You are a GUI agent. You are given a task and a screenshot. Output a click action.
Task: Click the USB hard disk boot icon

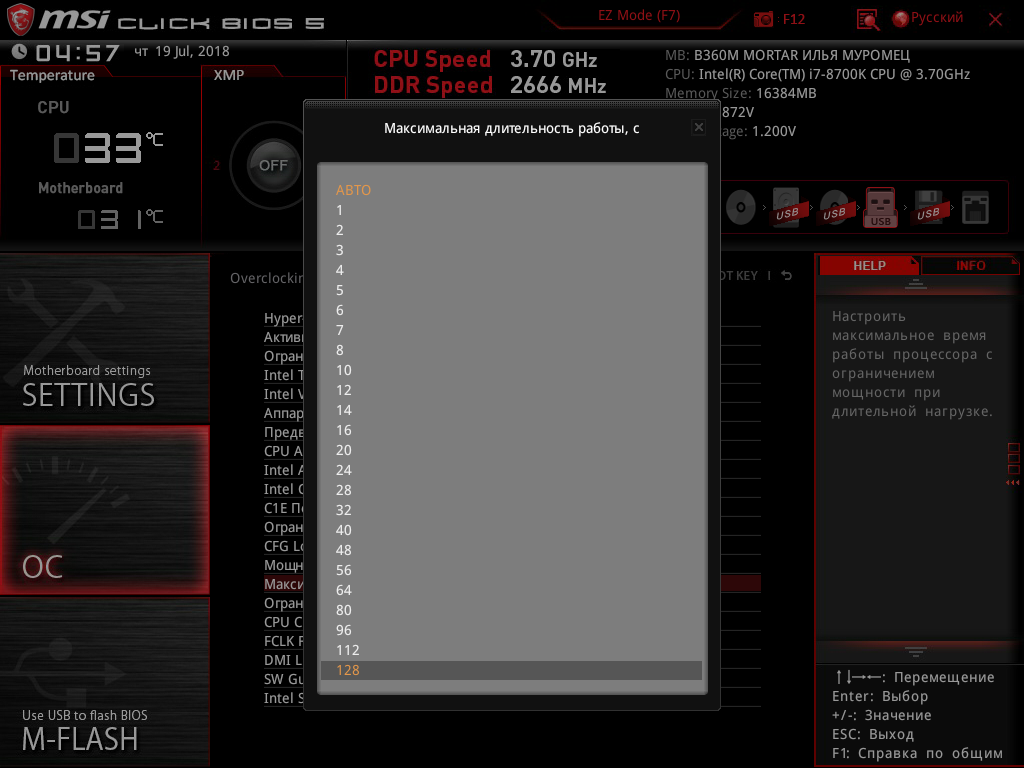(787, 208)
